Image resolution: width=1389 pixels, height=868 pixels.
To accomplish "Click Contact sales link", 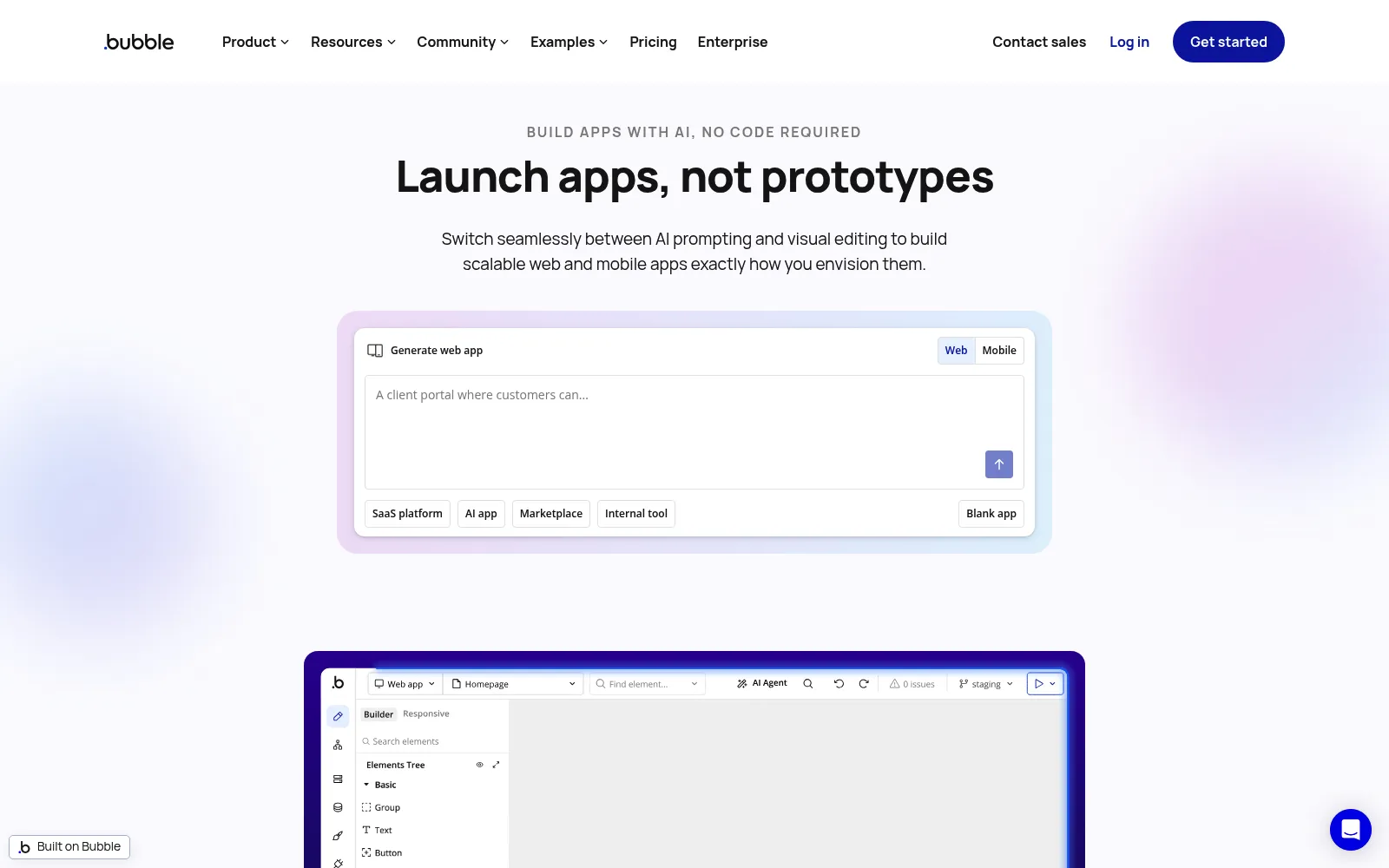I will pyautogui.click(x=1039, y=42).
